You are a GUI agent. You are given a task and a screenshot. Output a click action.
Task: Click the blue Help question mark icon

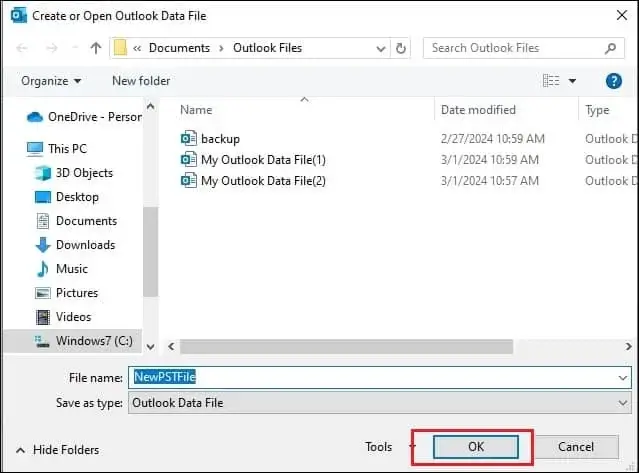(x=614, y=81)
